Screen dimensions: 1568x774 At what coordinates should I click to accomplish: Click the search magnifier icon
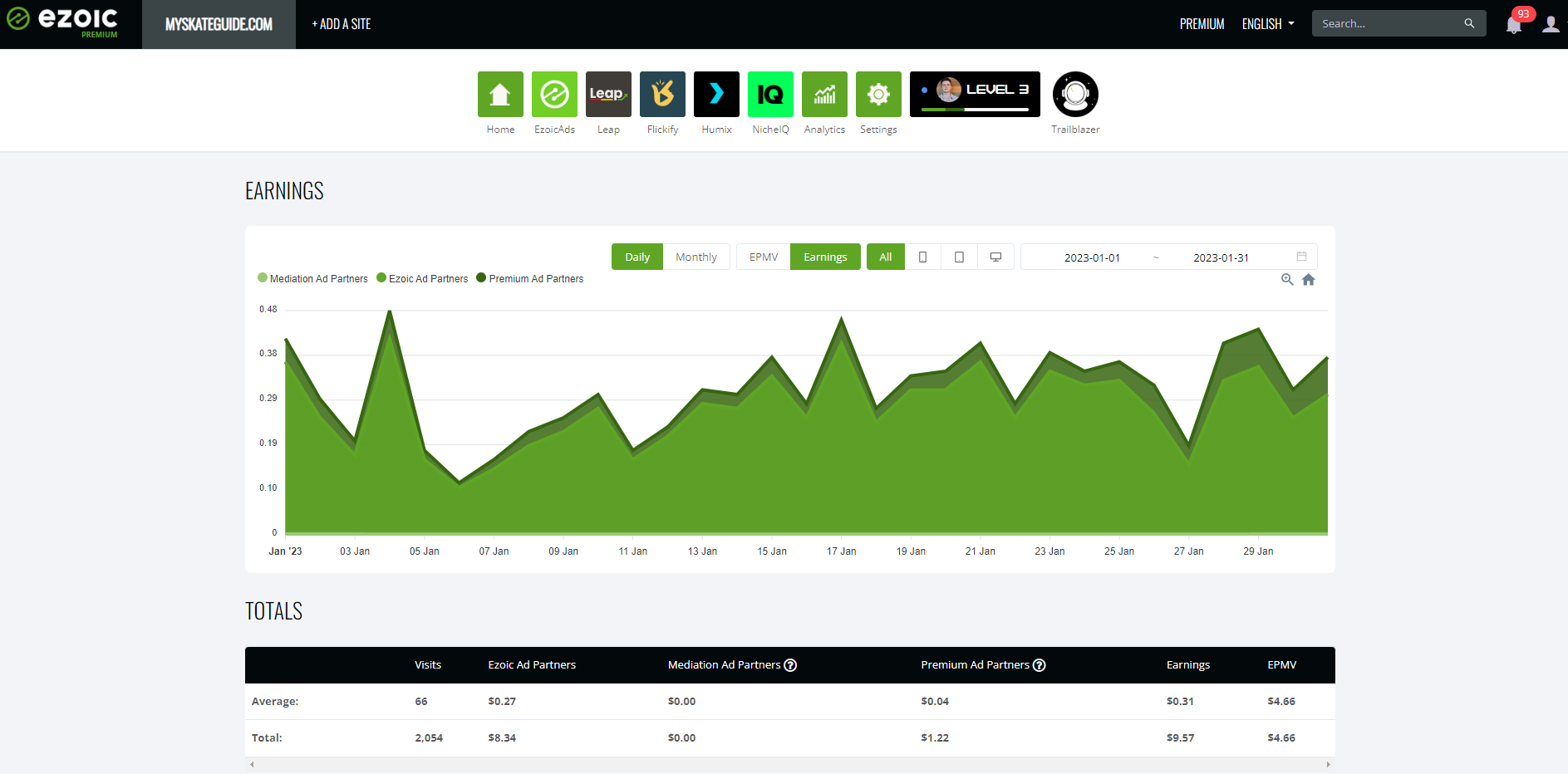pyautogui.click(x=1469, y=23)
